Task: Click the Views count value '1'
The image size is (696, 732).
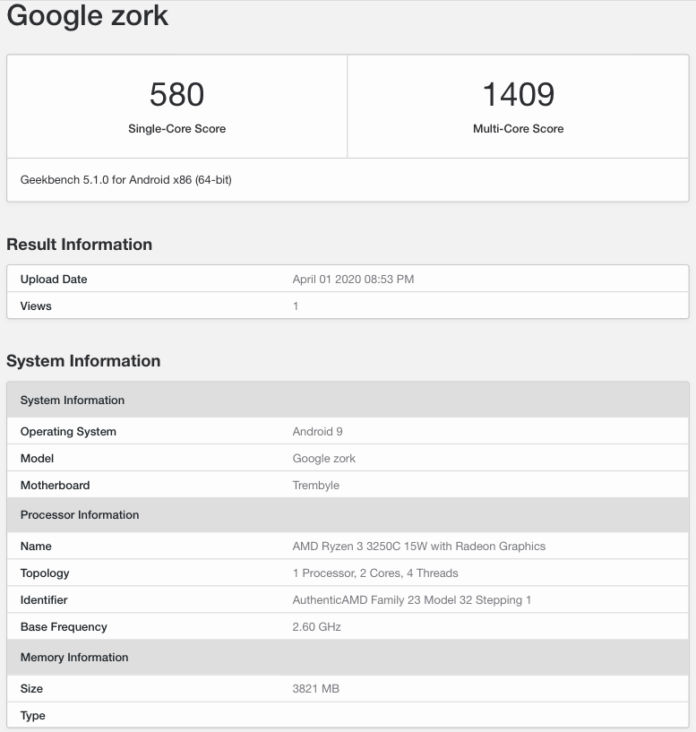Action: tap(295, 306)
